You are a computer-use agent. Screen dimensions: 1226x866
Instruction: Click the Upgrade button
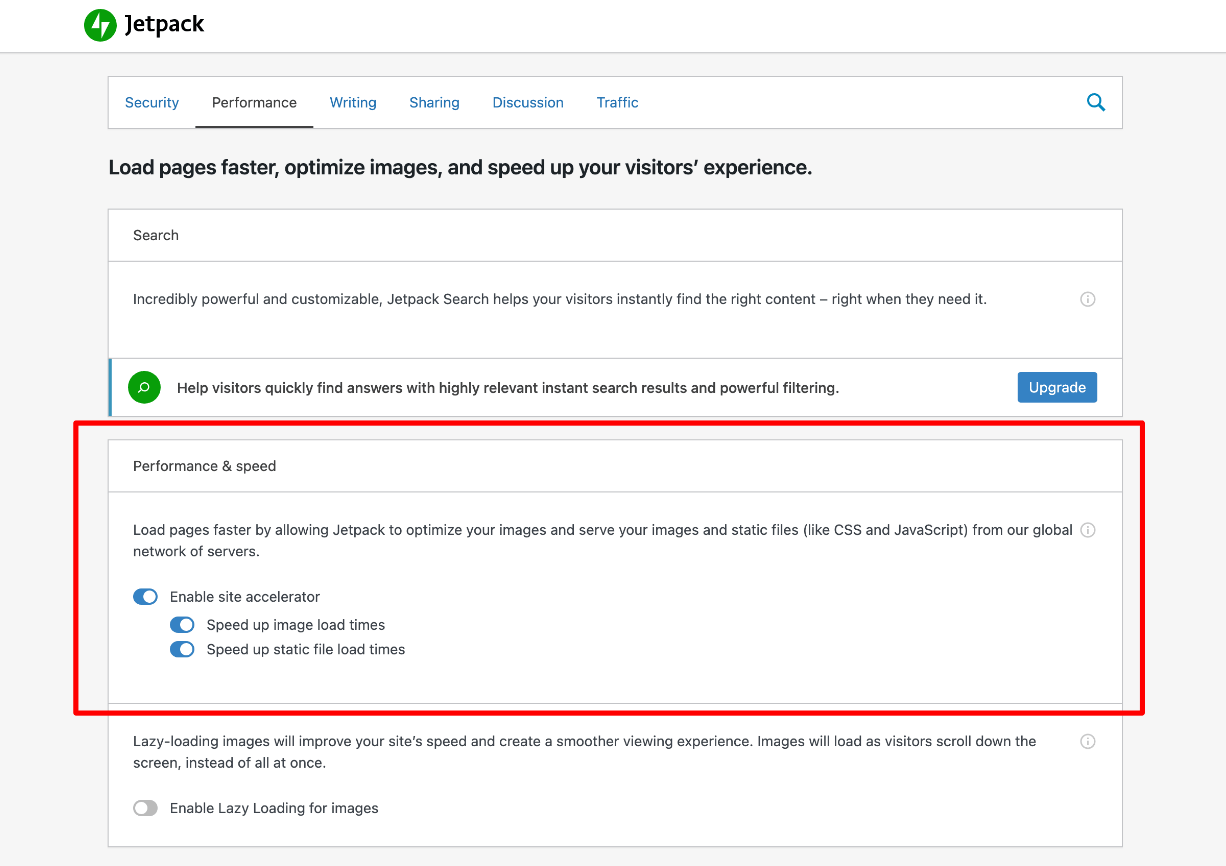(1057, 387)
